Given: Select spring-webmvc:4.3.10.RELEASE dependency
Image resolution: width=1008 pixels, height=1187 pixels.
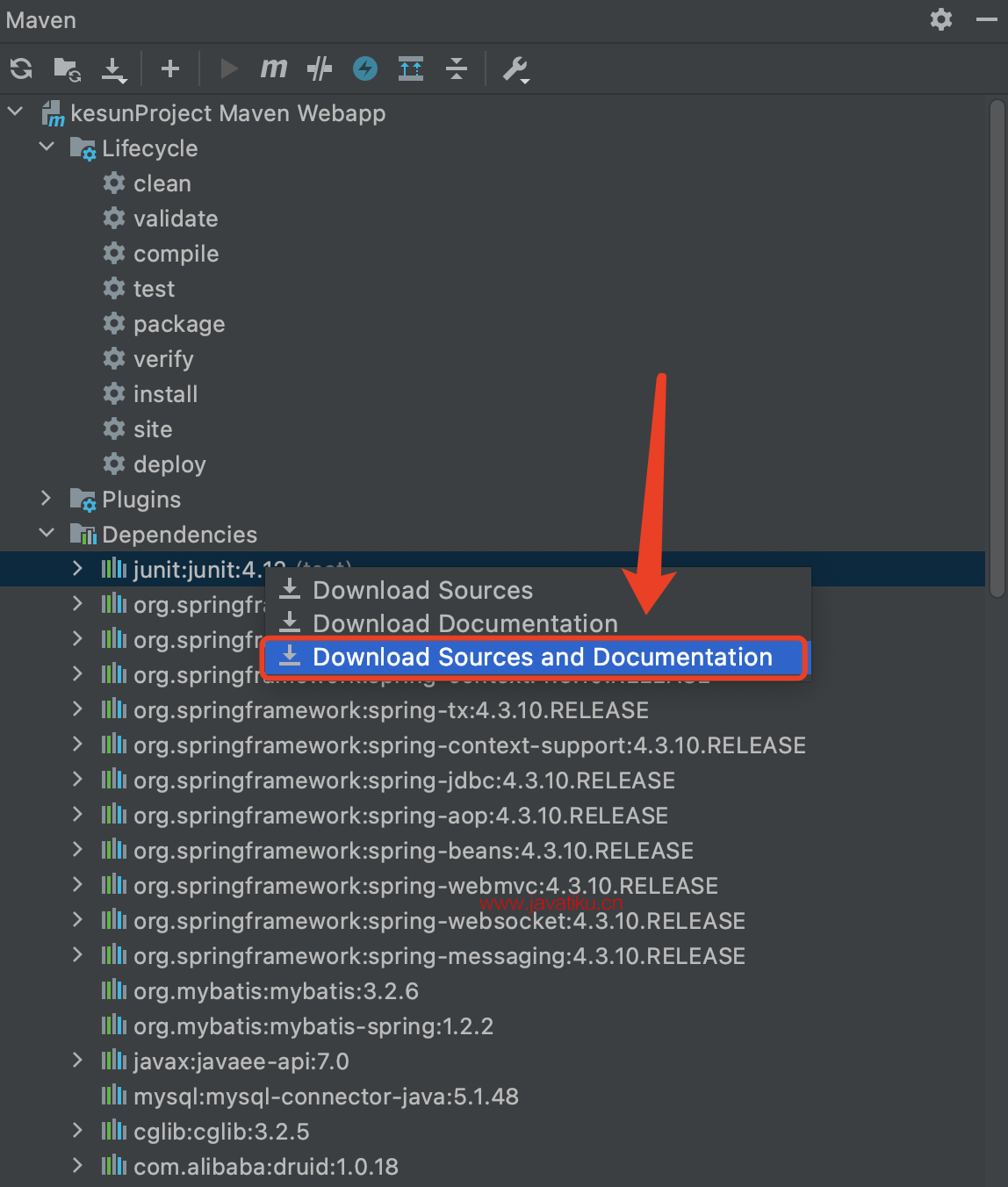Looking at the screenshot, I should [426, 886].
